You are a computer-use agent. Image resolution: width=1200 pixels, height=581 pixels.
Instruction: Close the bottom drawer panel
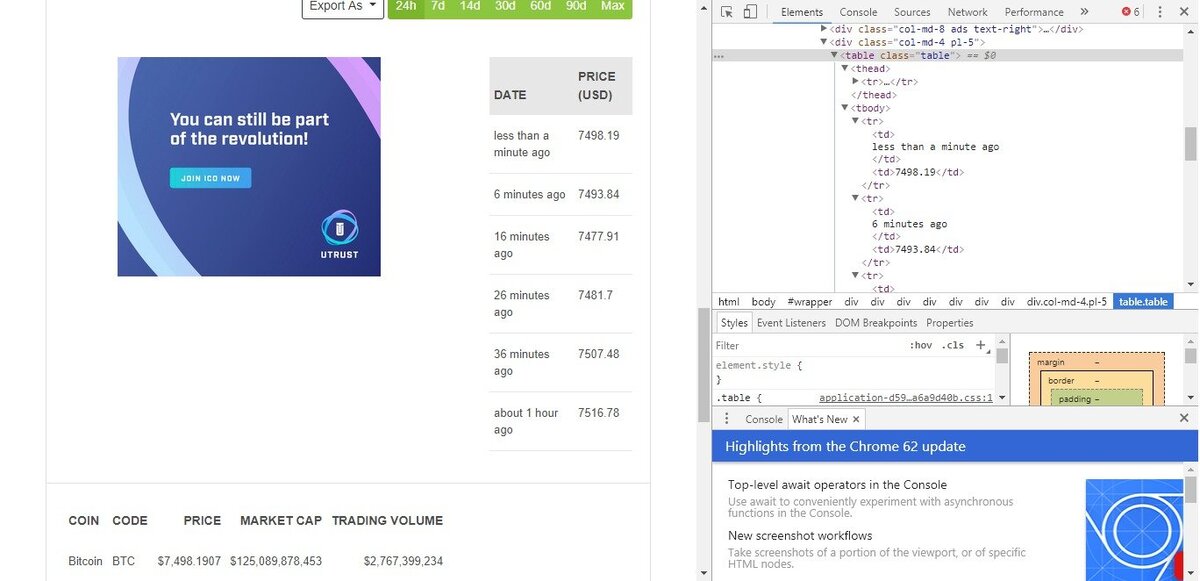(1185, 418)
